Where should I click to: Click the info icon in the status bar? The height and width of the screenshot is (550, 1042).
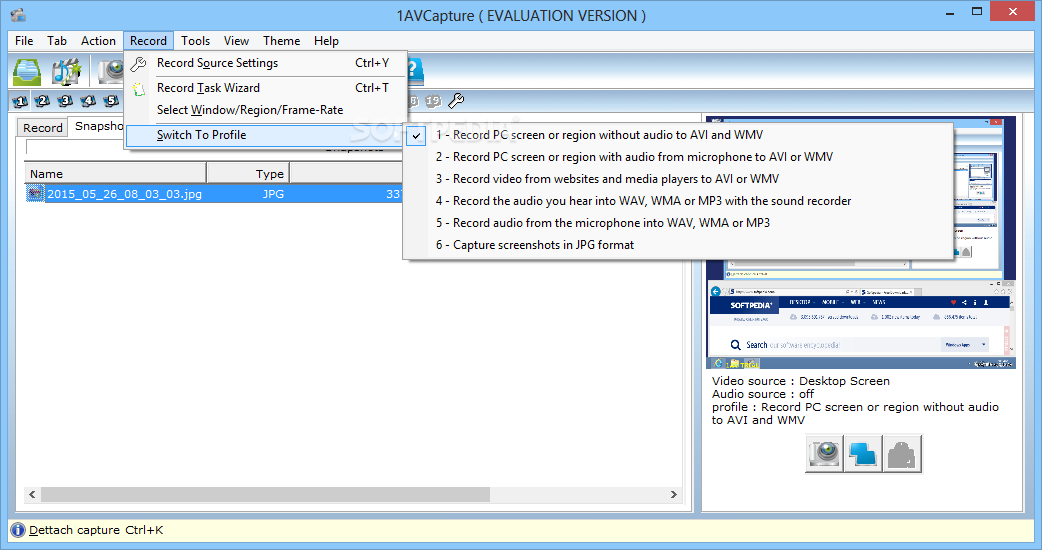pos(18,530)
